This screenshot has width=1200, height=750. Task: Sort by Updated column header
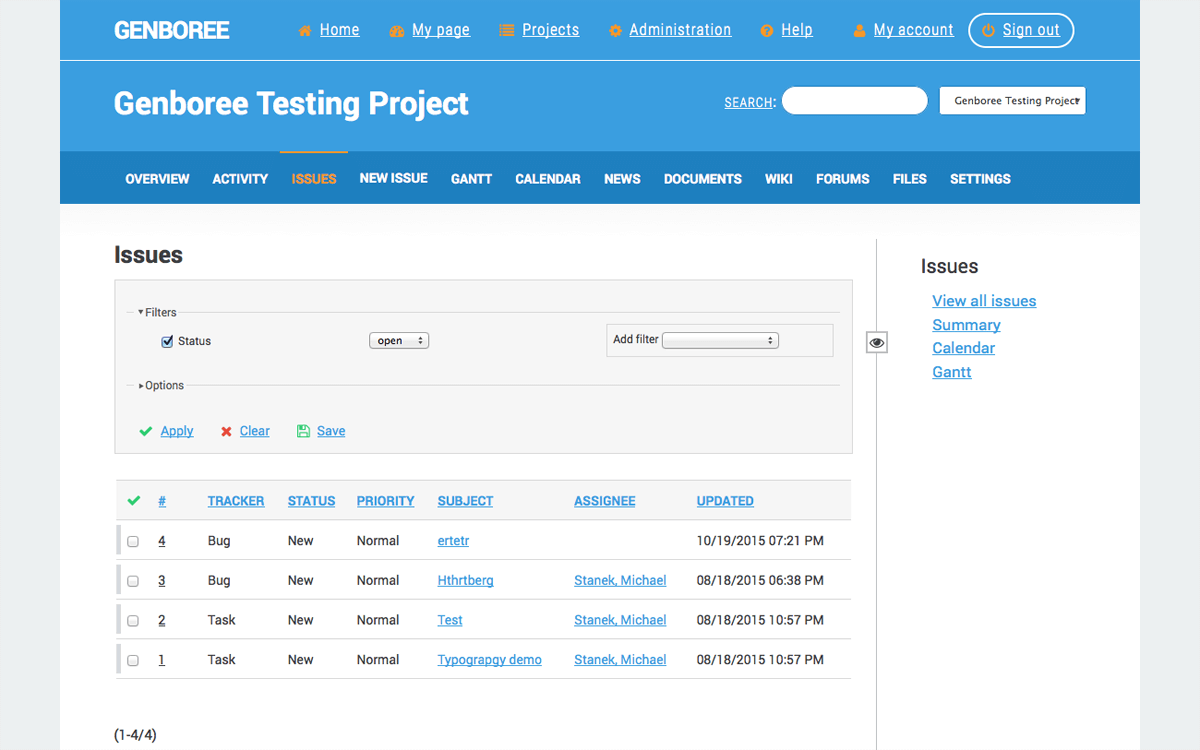(x=725, y=501)
